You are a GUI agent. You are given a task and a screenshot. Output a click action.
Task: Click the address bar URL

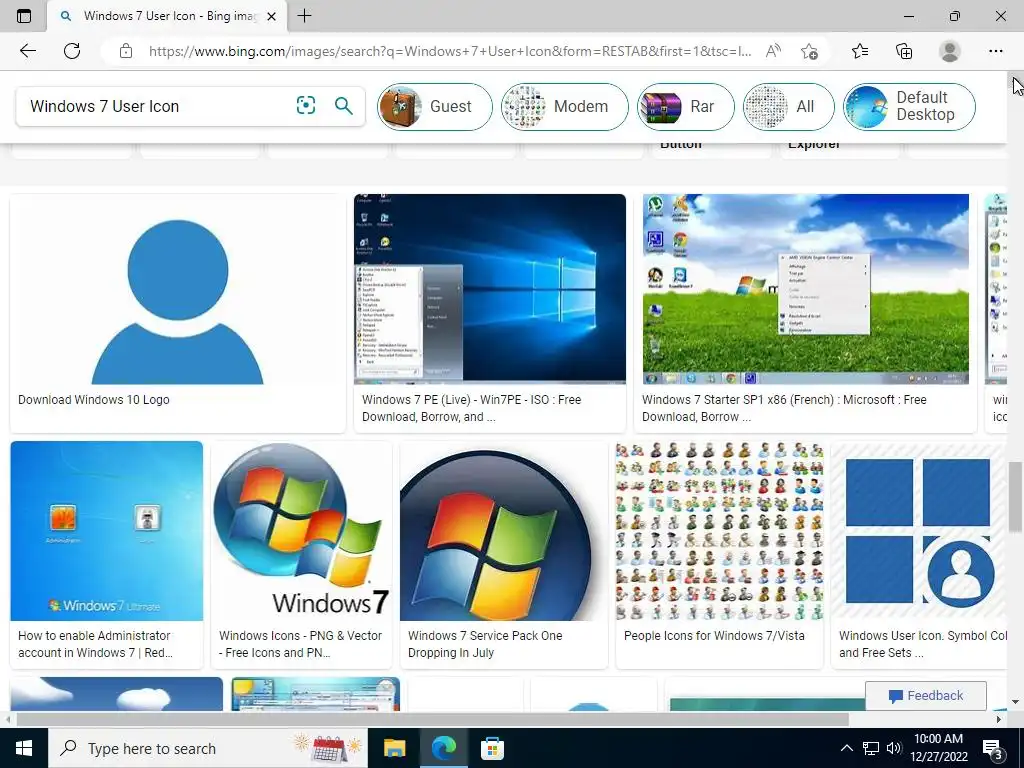(x=450, y=51)
